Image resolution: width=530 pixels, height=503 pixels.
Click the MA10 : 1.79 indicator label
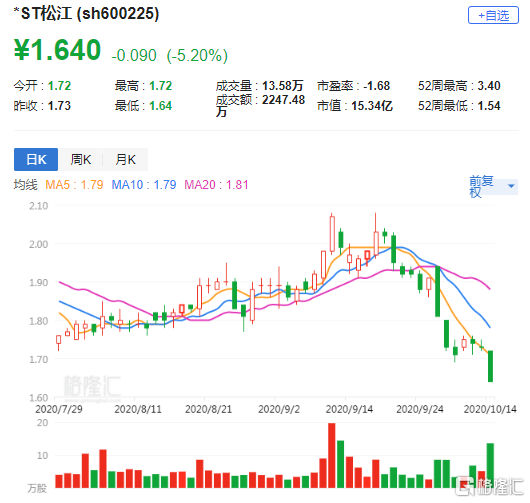pos(144,185)
